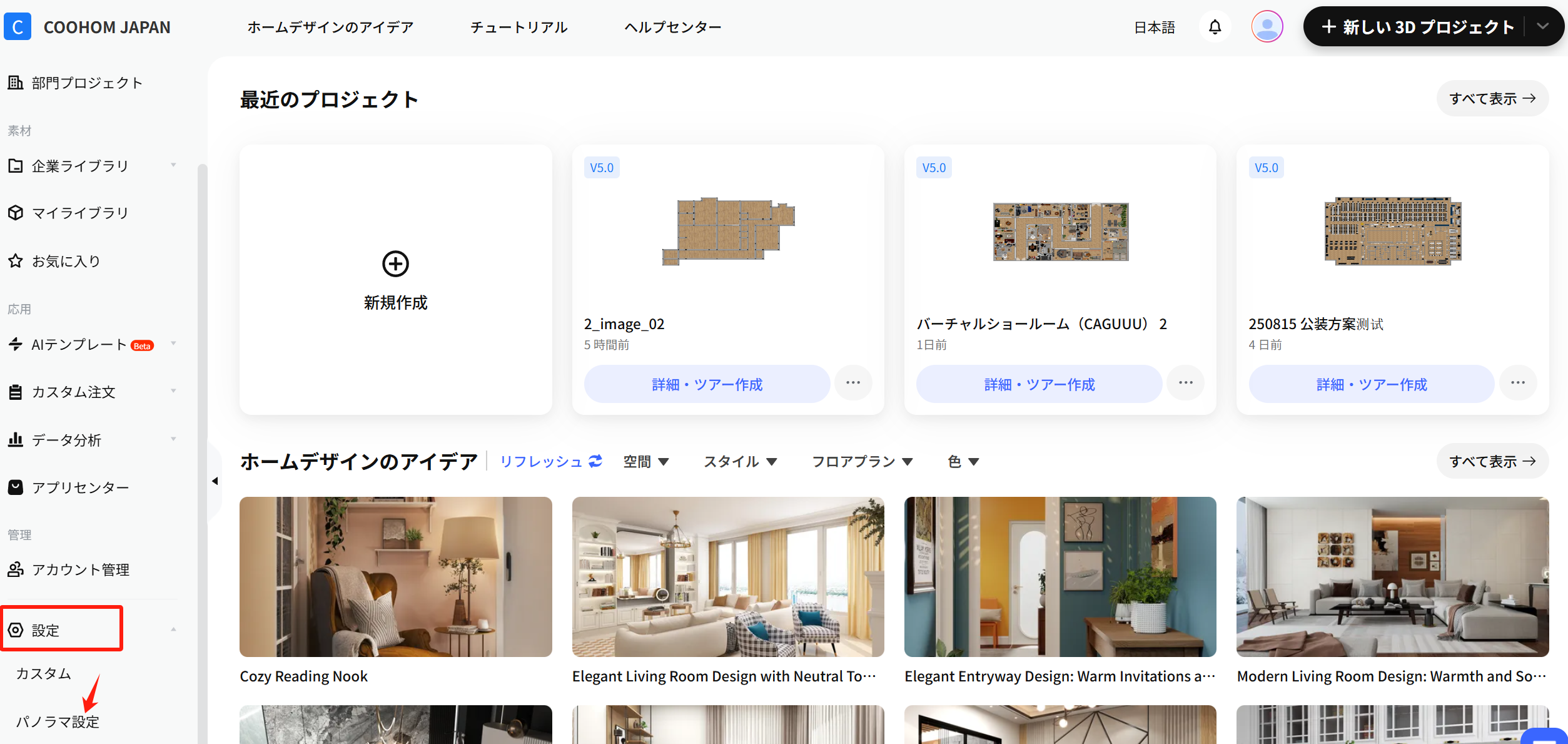Collapse the left sidebar with arrow handle
The width and height of the screenshot is (1568, 744).
click(x=215, y=481)
